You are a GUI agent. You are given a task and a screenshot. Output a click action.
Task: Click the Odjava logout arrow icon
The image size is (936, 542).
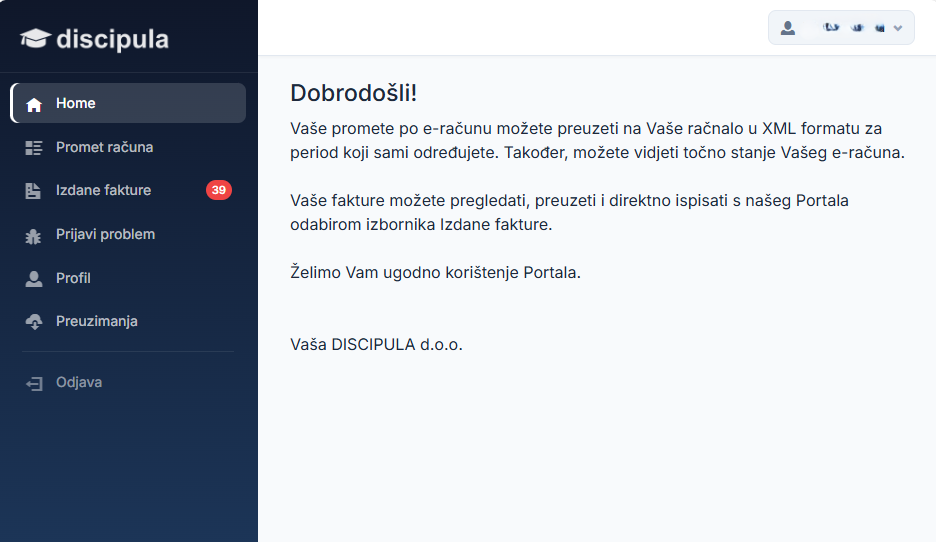(34, 383)
